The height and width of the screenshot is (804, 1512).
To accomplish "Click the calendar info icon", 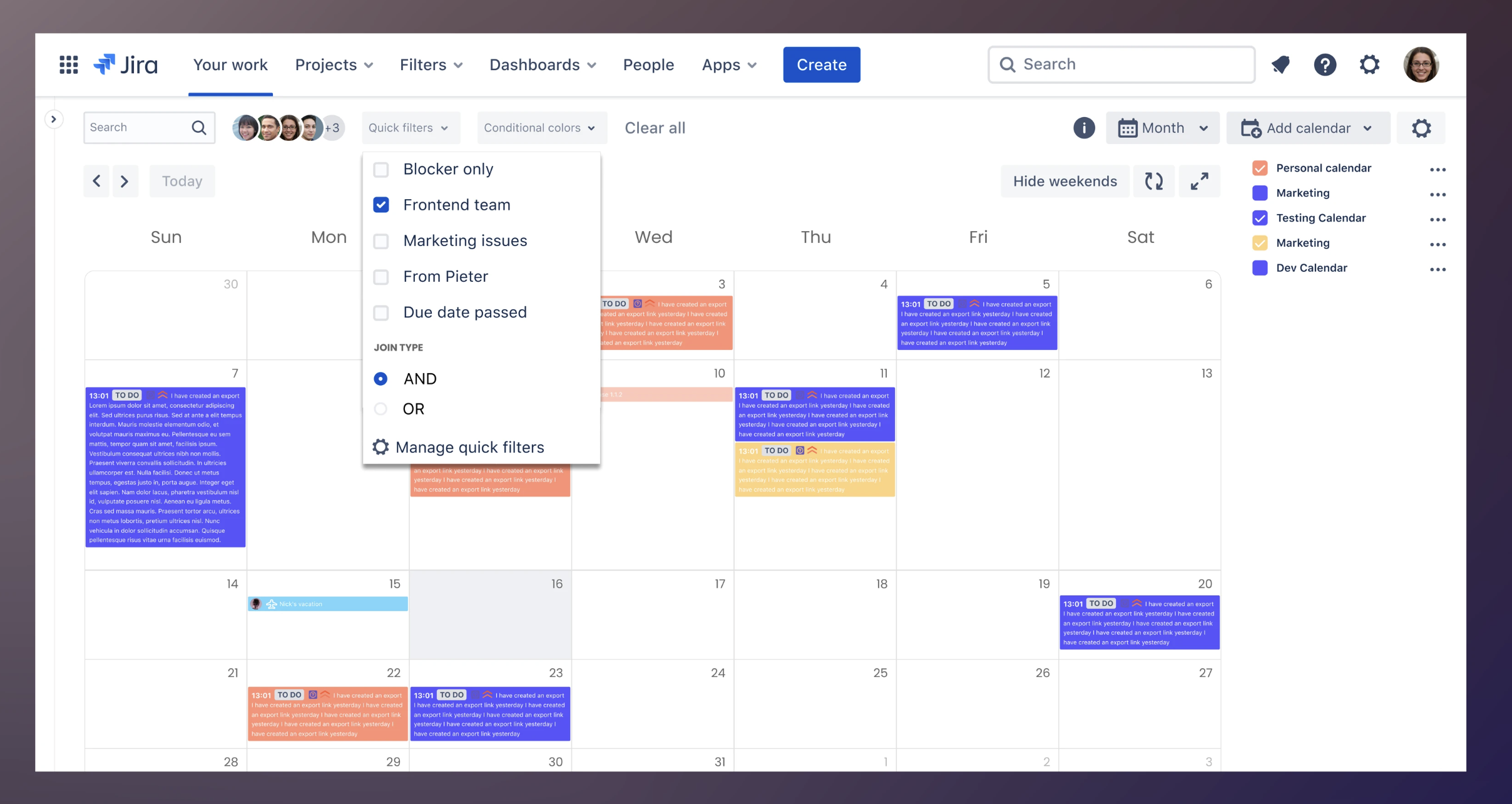I will [x=1084, y=128].
